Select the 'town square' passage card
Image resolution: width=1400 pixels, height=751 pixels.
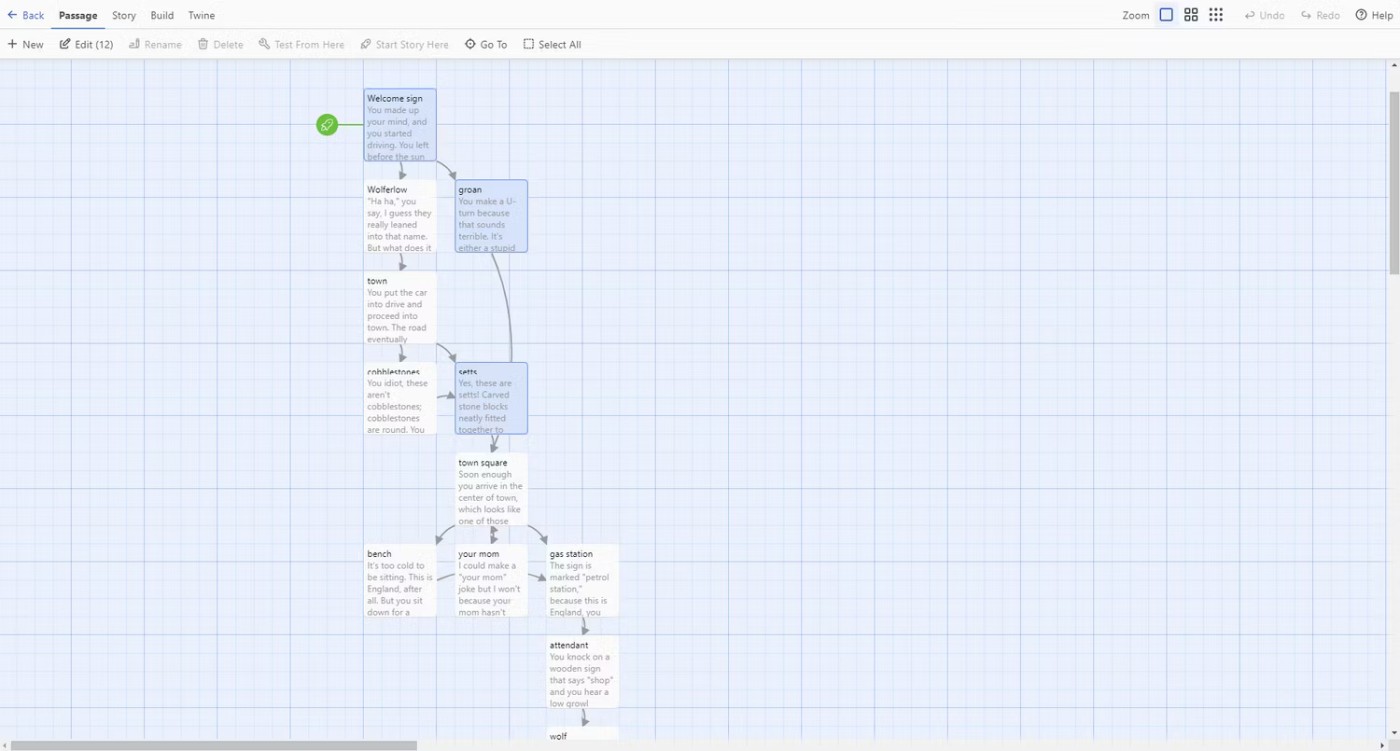point(491,490)
